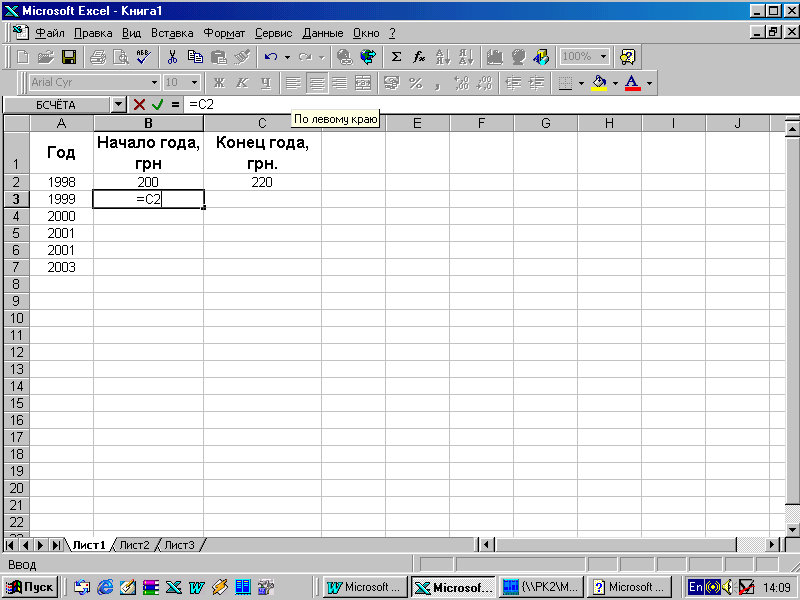This screenshot has height=600, width=800.
Task: Undo the last action
Action: point(271,57)
